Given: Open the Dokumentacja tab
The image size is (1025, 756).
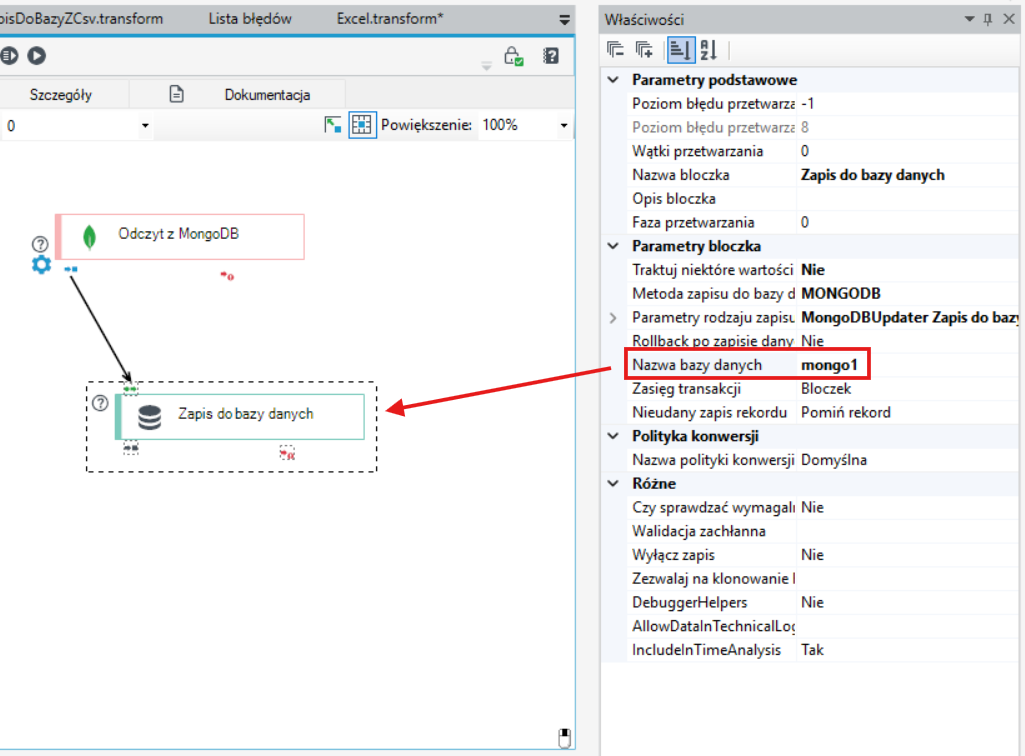Looking at the screenshot, I should (x=267, y=95).
